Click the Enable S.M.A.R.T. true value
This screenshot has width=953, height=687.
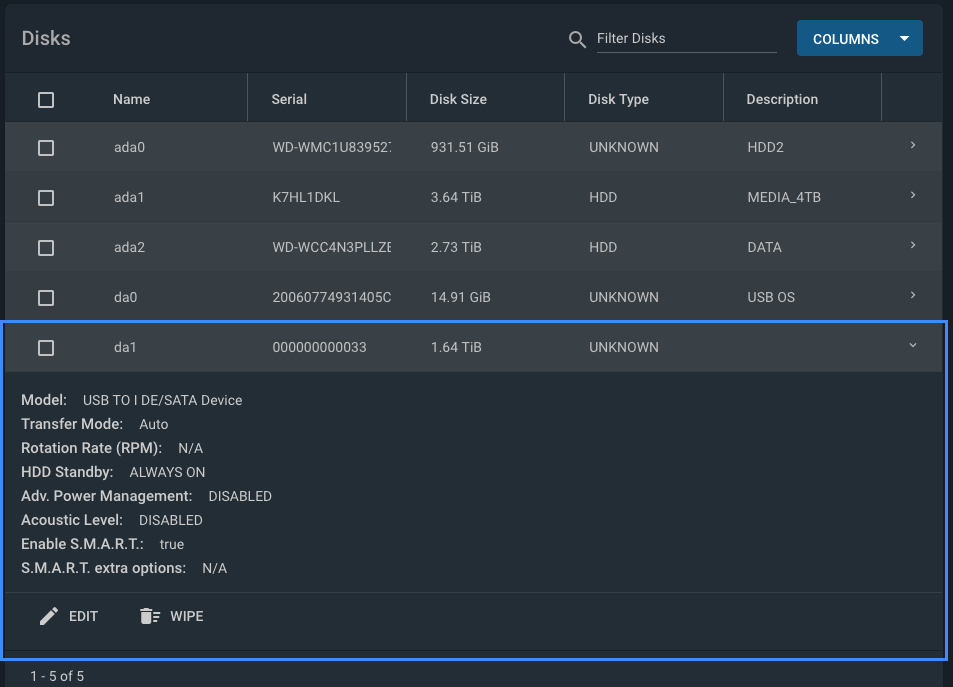click(171, 544)
